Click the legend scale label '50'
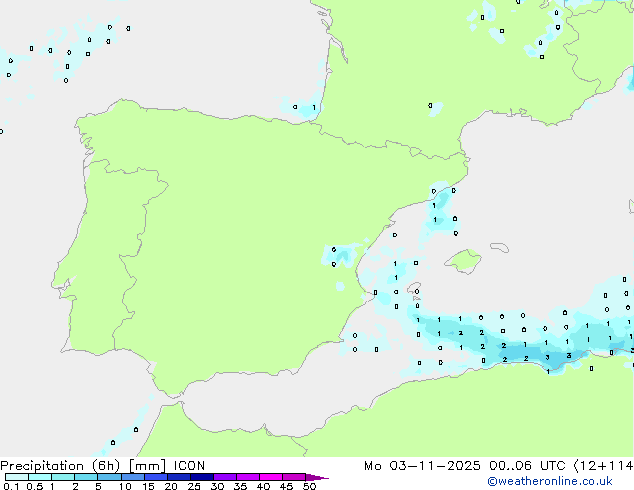The height and width of the screenshot is (490, 634). point(309,486)
